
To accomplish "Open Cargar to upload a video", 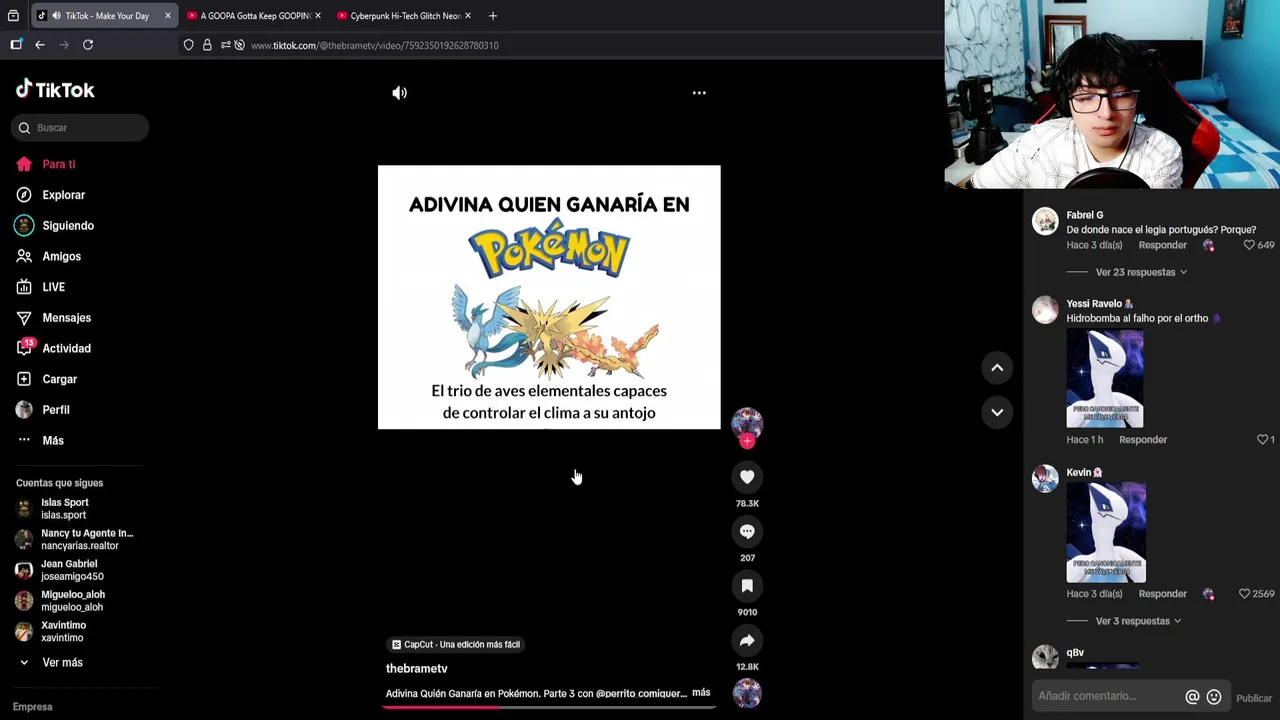I will [x=47, y=379].
